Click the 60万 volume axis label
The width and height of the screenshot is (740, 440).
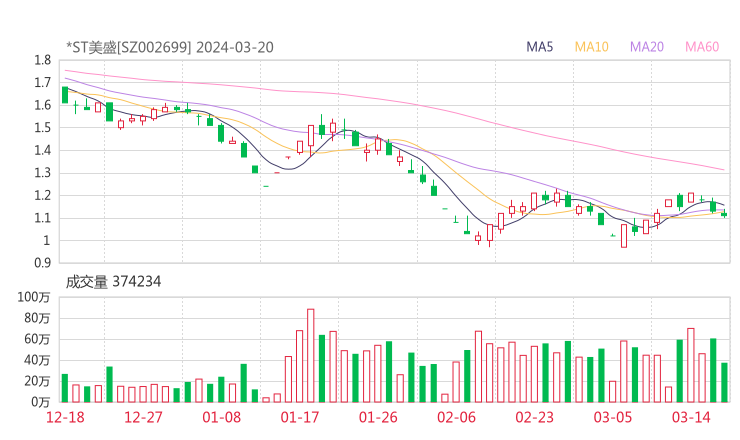click(37, 339)
